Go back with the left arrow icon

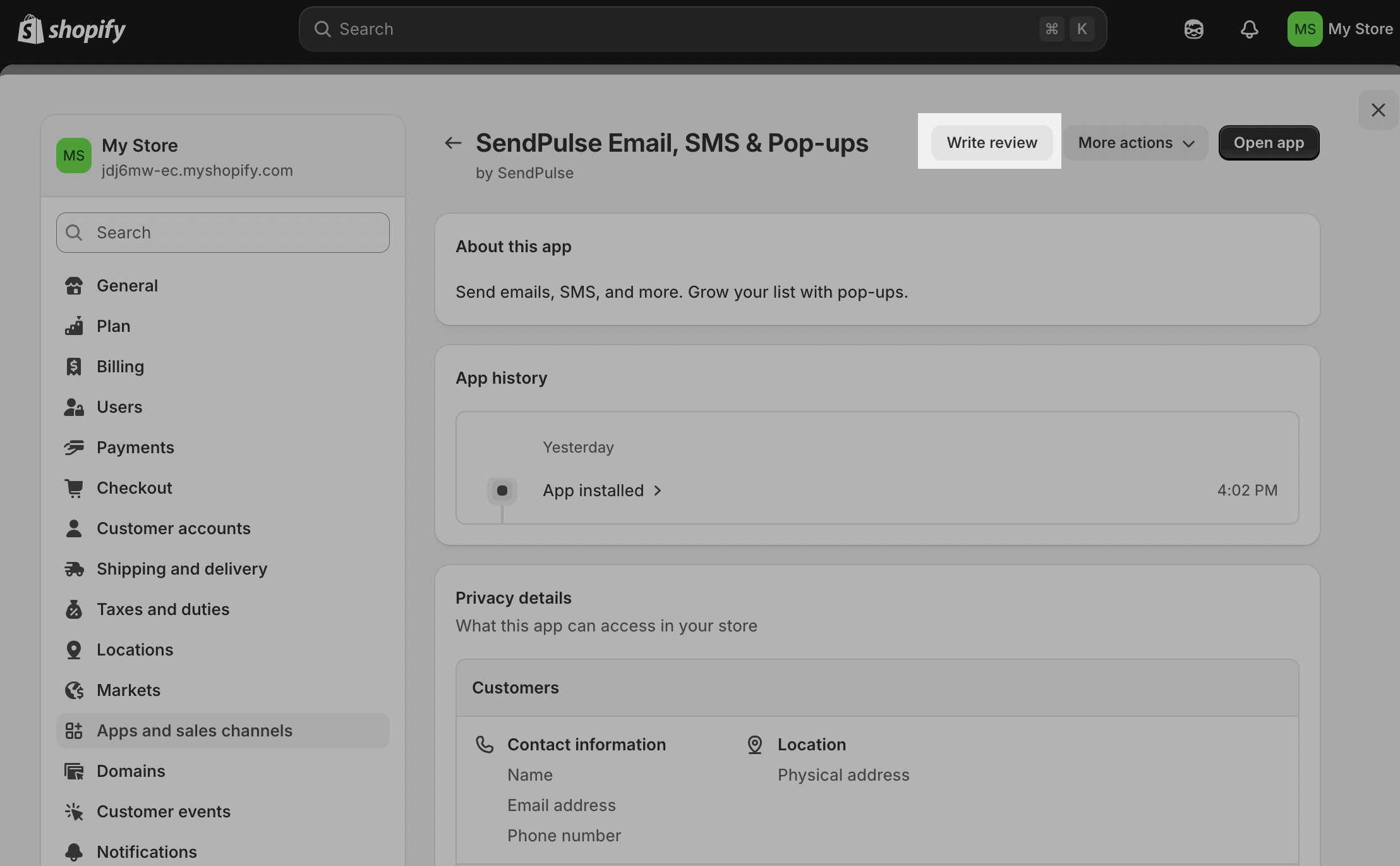452,143
